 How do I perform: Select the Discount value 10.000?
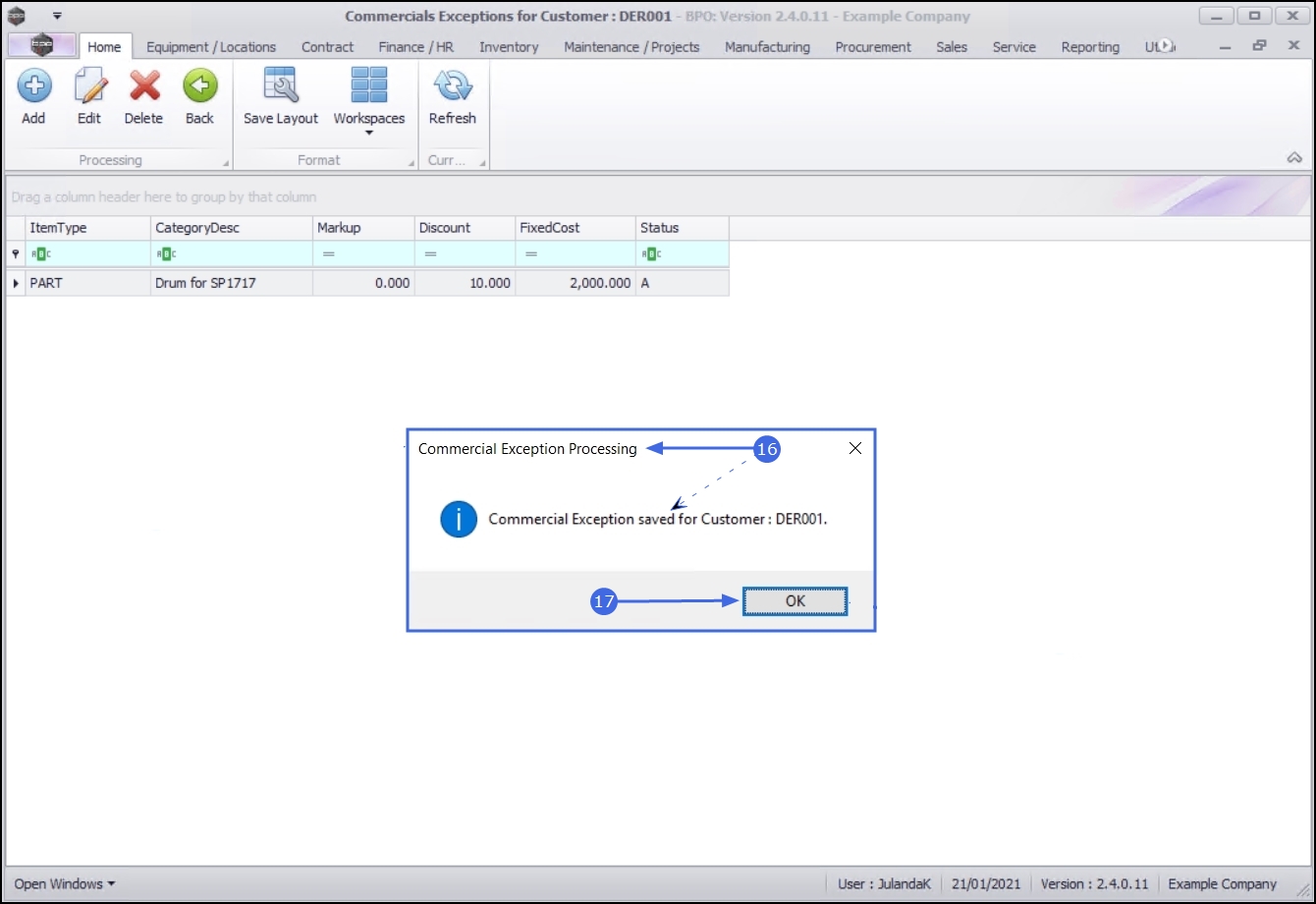point(465,283)
